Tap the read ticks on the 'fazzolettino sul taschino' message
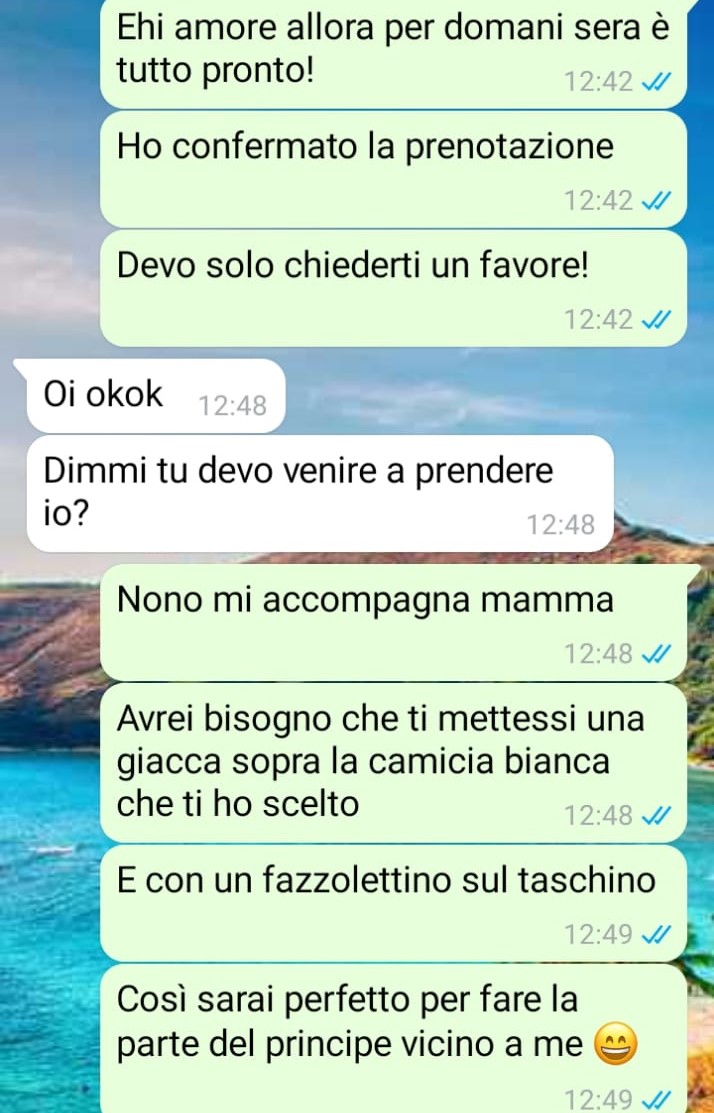This screenshot has width=714, height=1113. click(x=656, y=935)
